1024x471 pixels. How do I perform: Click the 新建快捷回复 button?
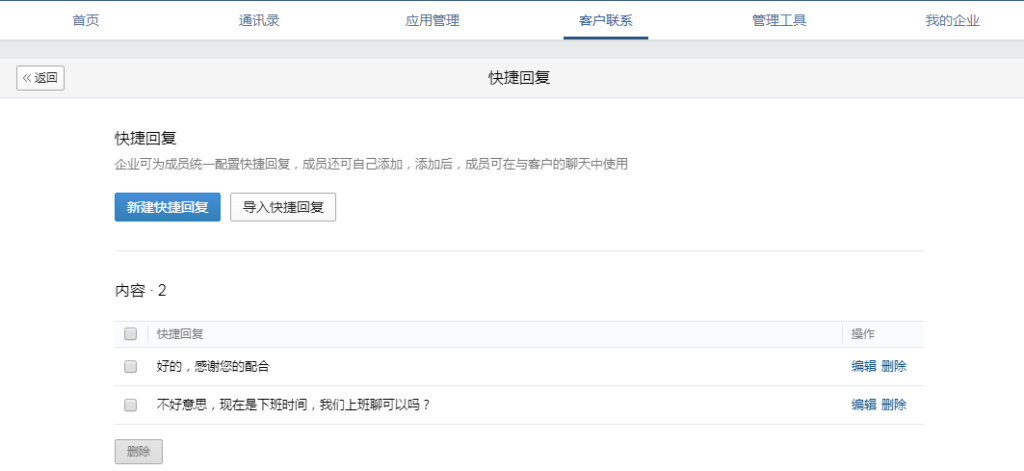[x=167, y=207]
